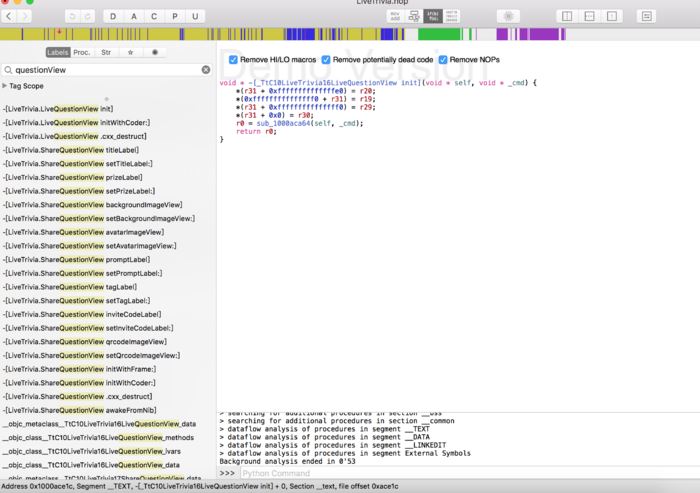This screenshot has height=493, width=700.
Task: Open the starred bookmarks tab
Action: [130, 52]
